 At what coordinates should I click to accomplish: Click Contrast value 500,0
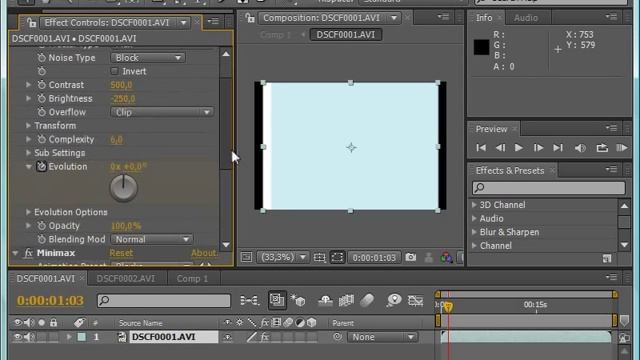(121, 85)
